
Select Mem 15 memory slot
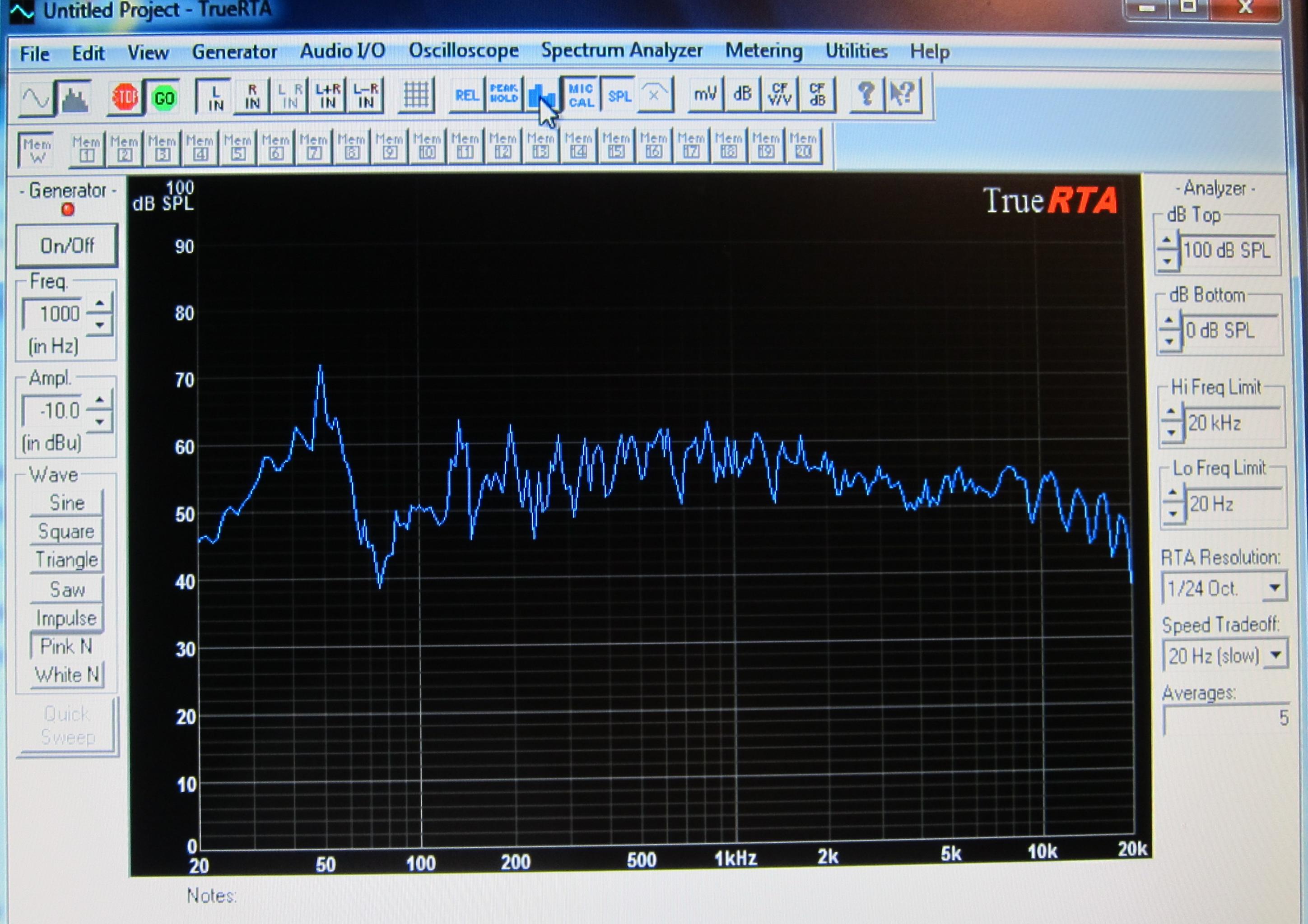pyautogui.click(x=616, y=146)
